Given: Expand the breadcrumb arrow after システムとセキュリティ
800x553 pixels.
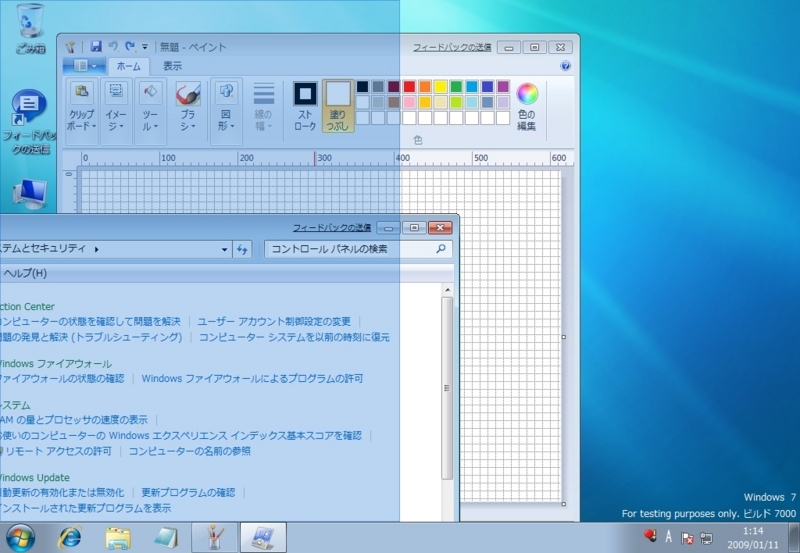Looking at the screenshot, I should pos(96,249).
